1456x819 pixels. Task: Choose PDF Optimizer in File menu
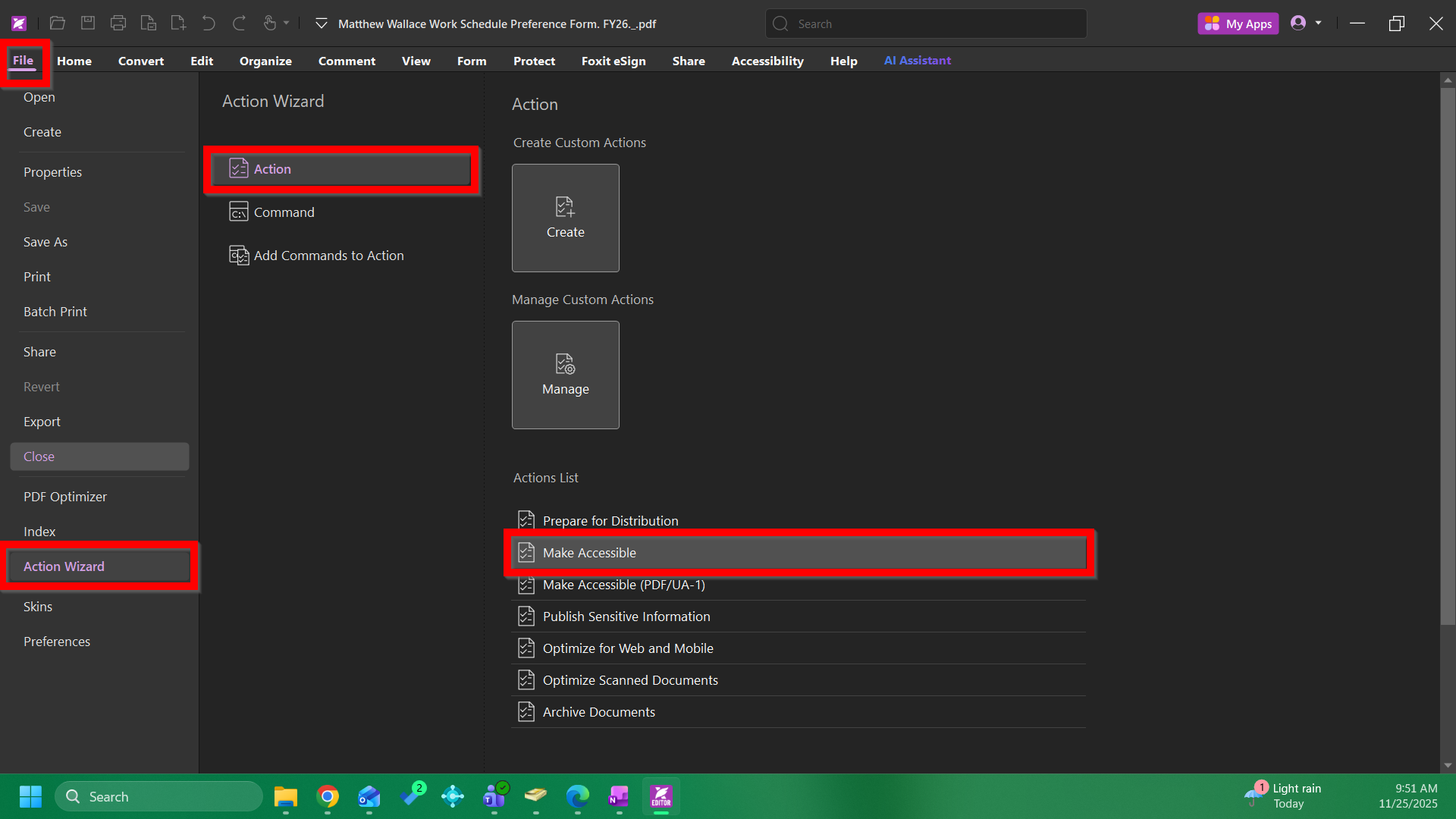[x=65, y=497]
